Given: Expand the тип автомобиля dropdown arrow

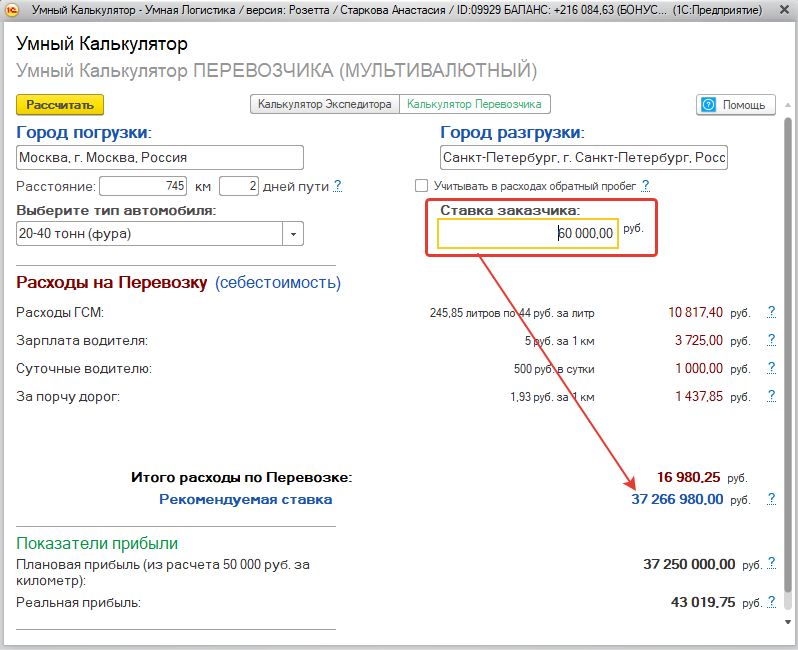Looking at the screenshot, I should coord(293,234).
